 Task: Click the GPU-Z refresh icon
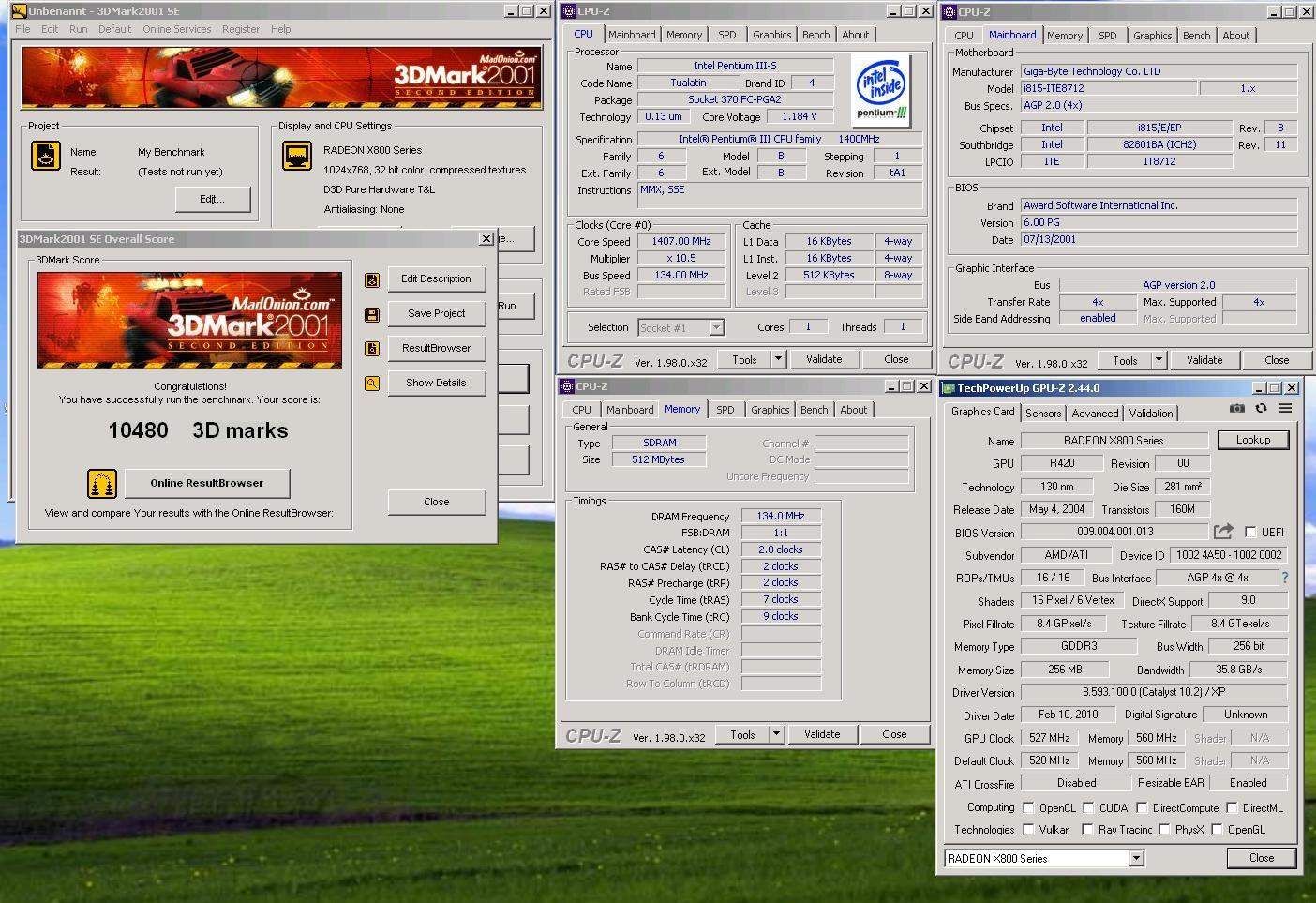(x=1261, y=409)
